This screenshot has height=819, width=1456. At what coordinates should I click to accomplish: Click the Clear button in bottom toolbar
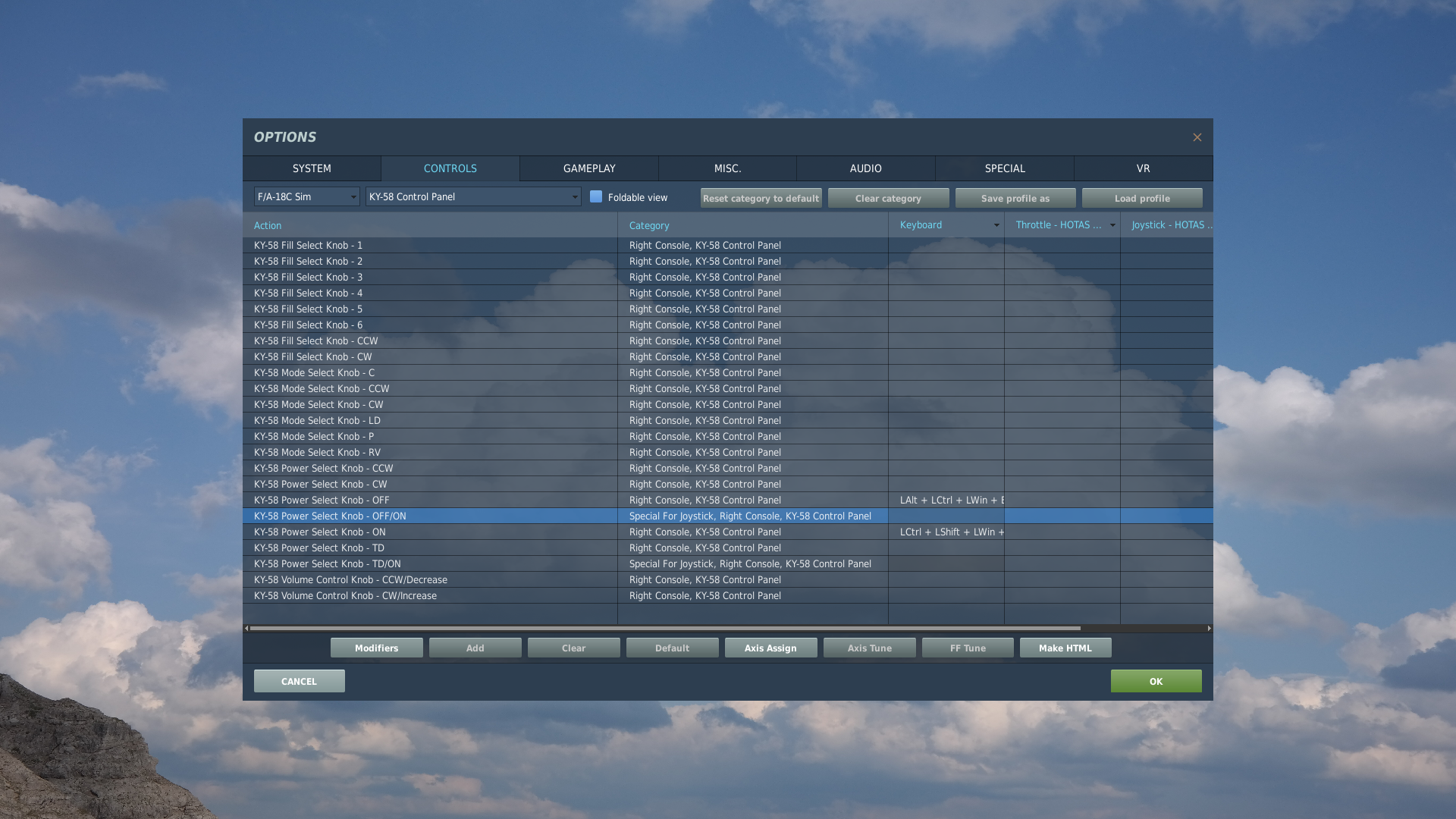coord(574,648)
